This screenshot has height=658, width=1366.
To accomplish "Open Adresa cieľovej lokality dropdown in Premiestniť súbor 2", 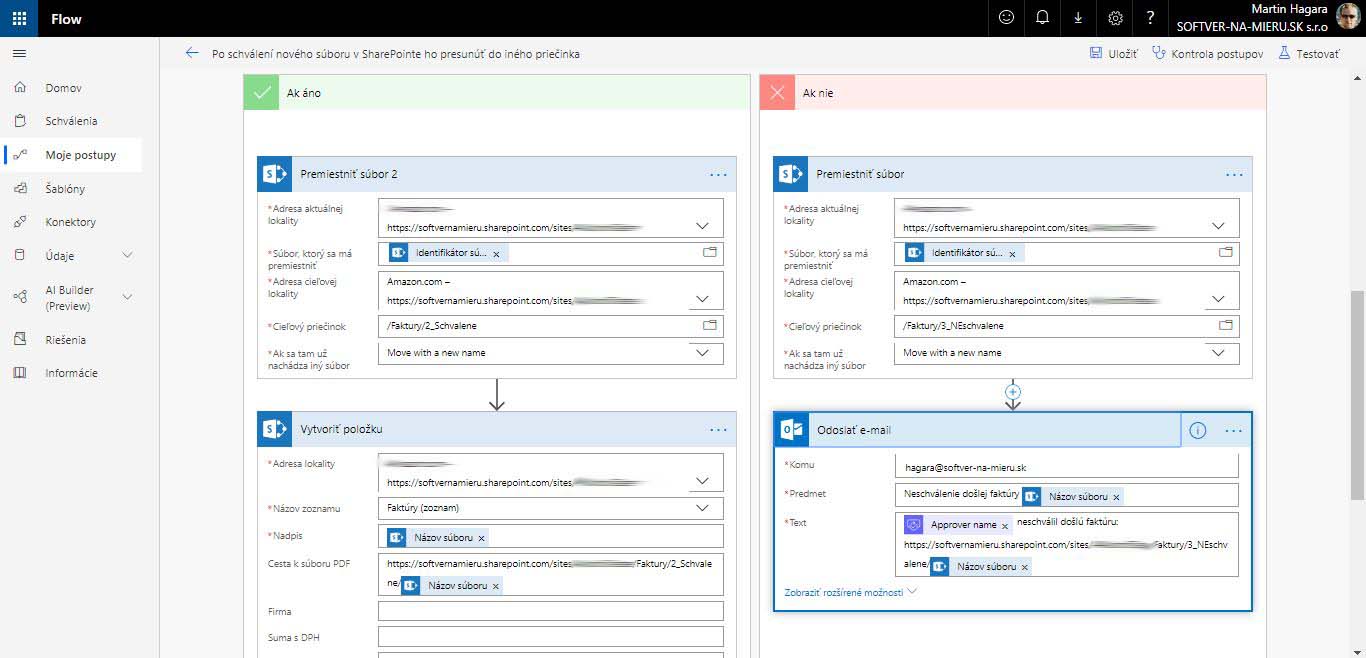I will point(702,299).
